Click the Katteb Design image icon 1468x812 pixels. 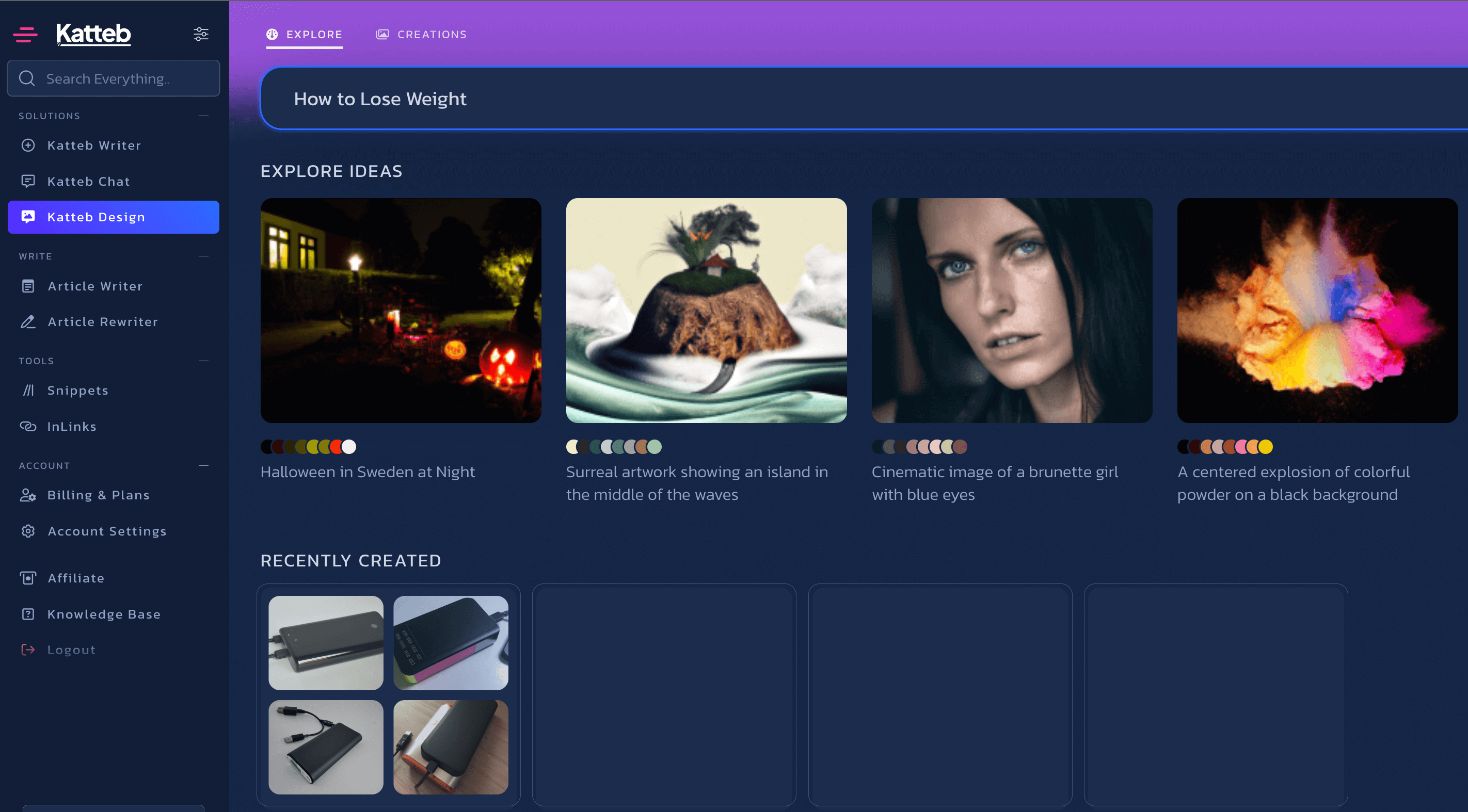[28, 217]
